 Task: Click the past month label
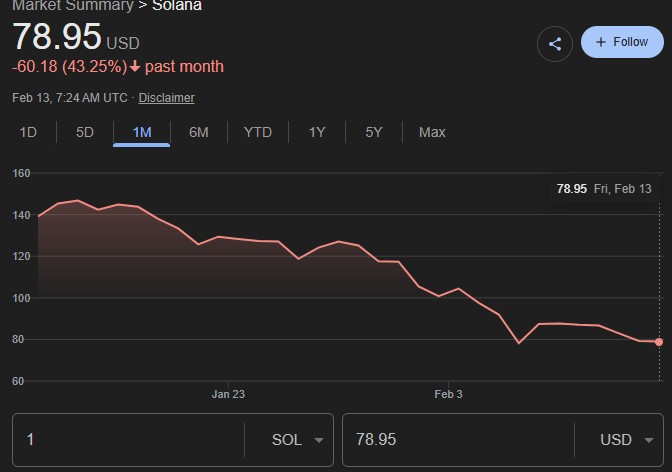pyautogui.click(x=184, y=67)
